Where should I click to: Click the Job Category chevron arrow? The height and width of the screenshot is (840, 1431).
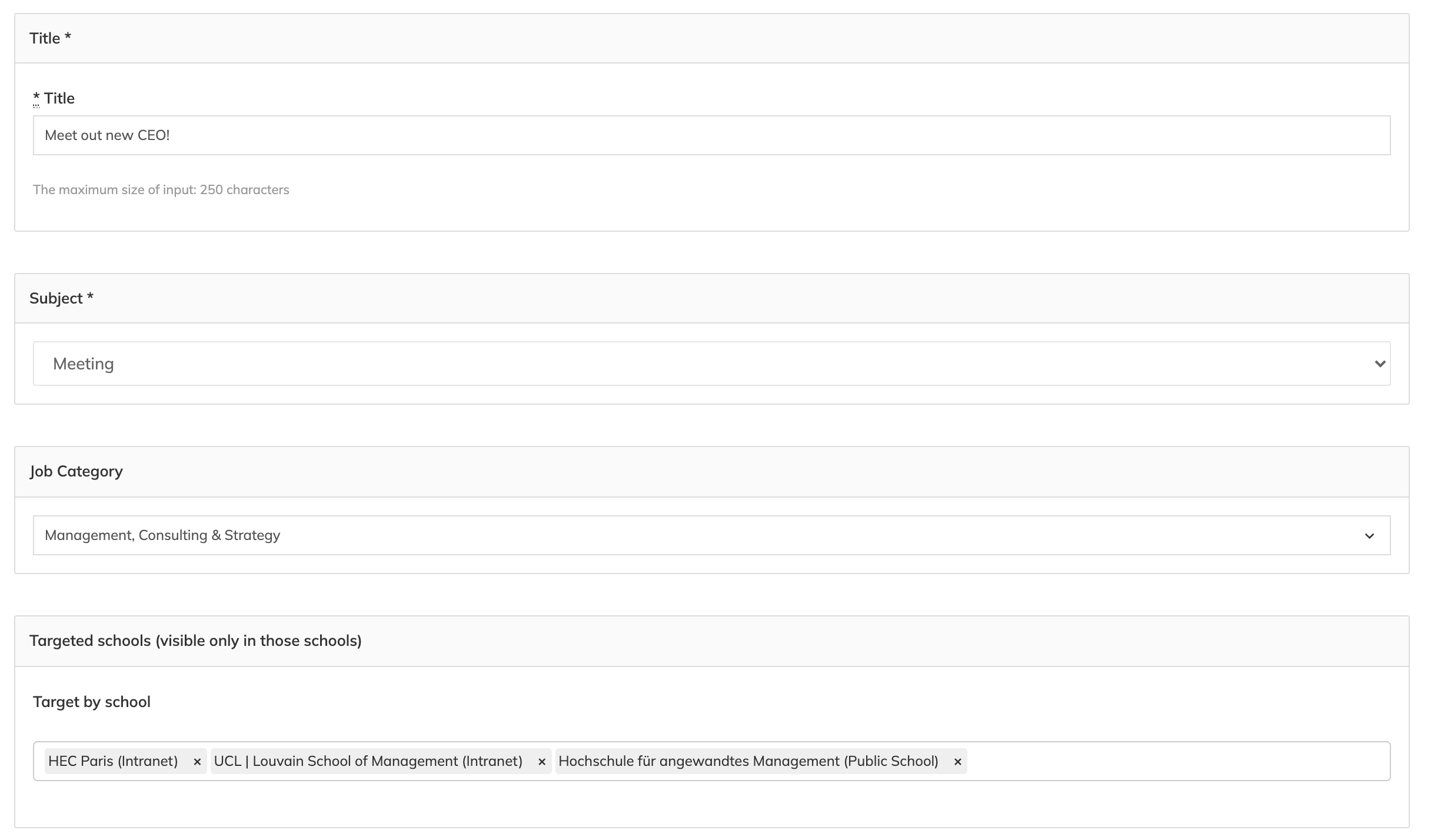click(x=1369, y=536)
